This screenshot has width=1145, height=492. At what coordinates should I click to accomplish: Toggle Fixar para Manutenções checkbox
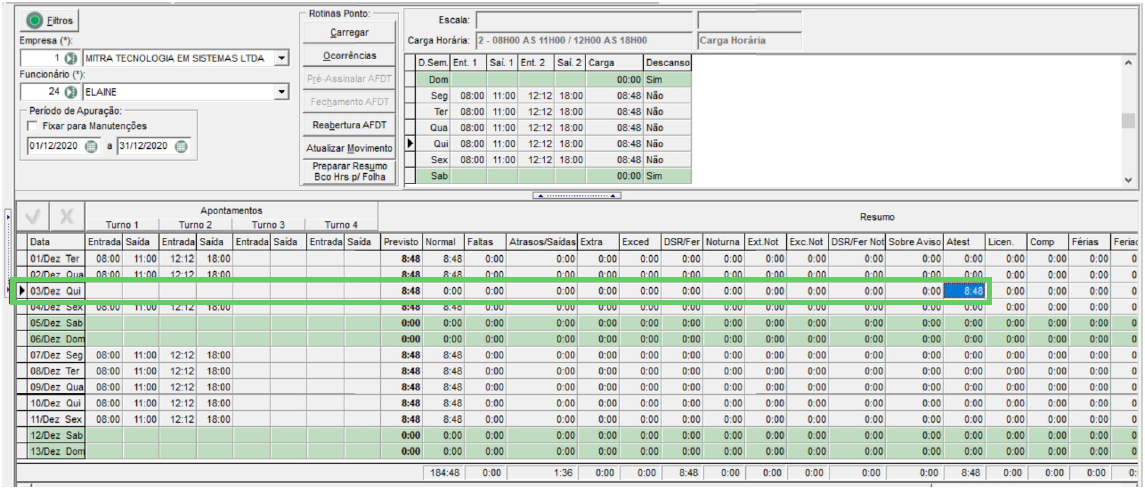[x=32, y=126]
